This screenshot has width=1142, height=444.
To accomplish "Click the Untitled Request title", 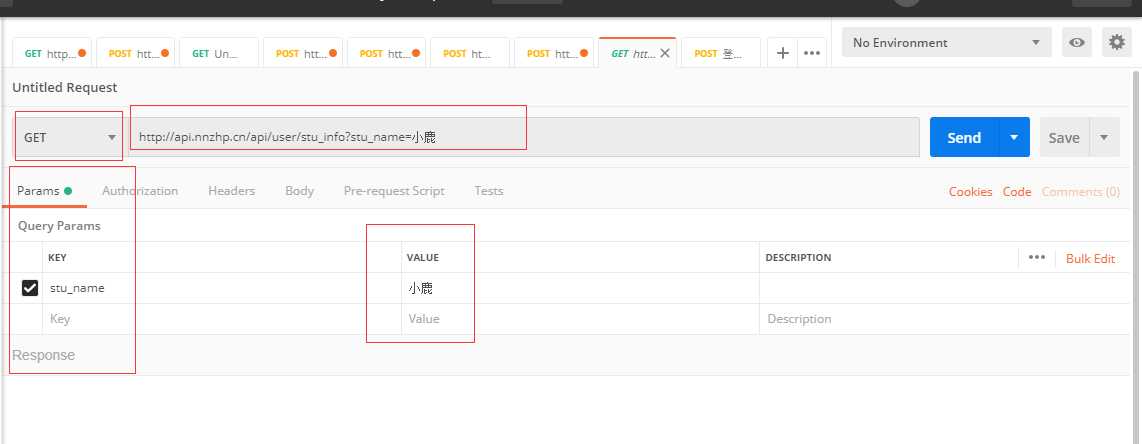I will tap(65, 87).
